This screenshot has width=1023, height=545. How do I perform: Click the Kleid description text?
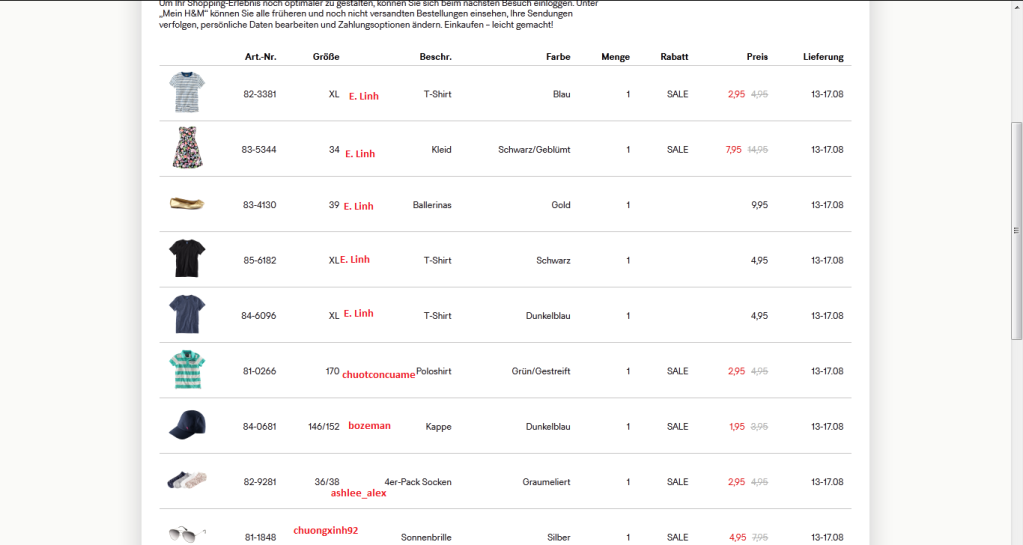click(x=441, y=150)
